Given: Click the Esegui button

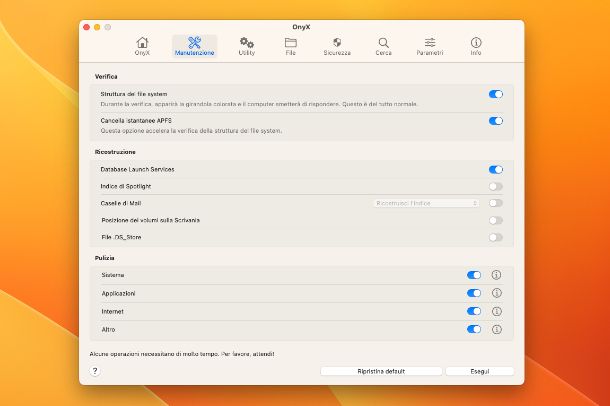Looking at the screenshot, I should pyautogui.click(x=480, y=371).
